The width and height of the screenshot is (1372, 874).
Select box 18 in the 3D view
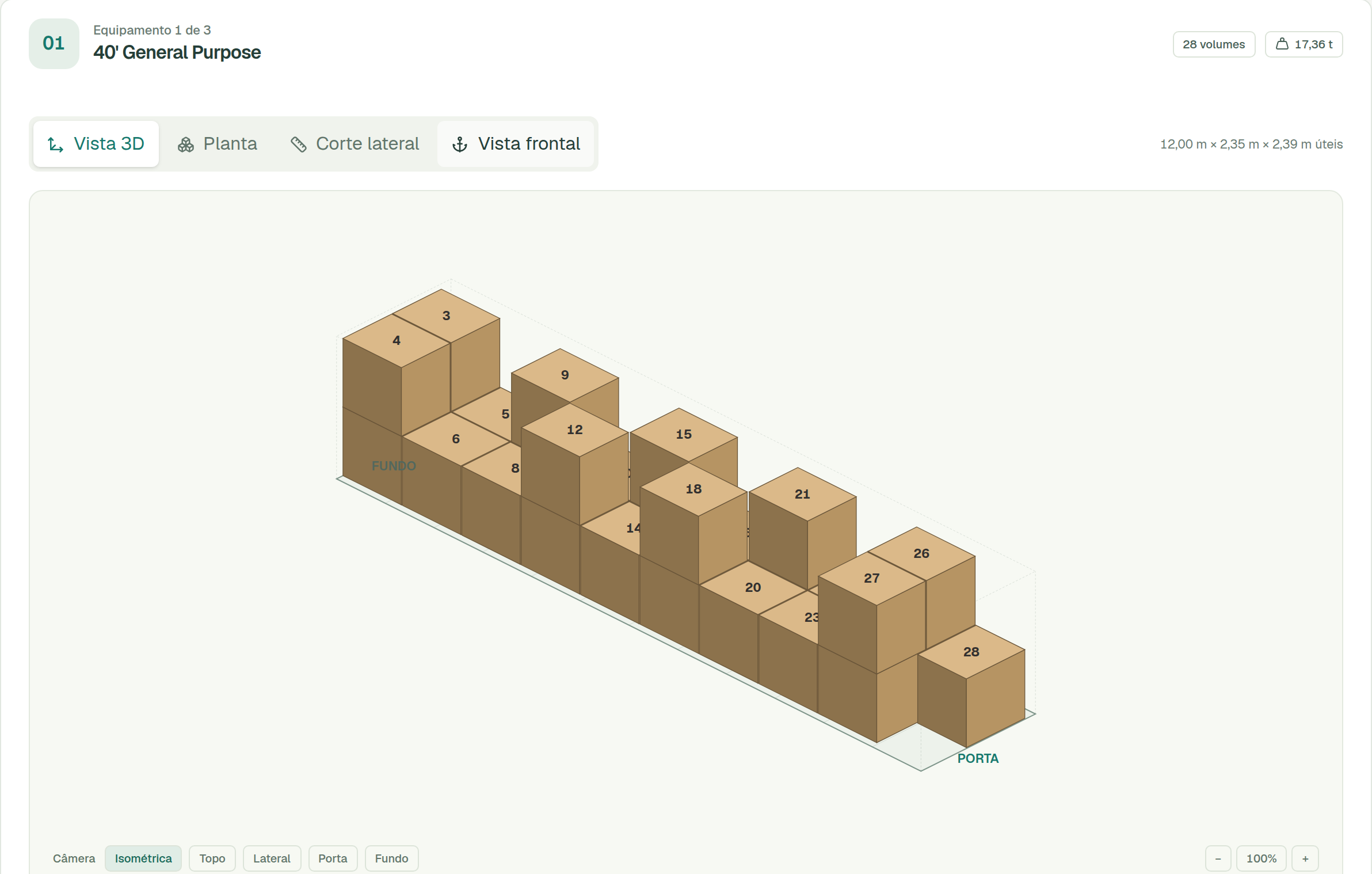click(x=693, y=489)
